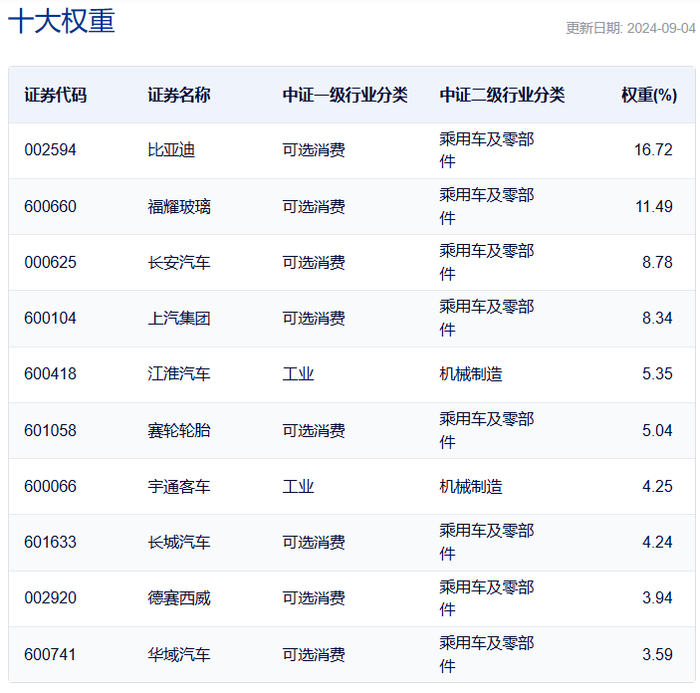Click 可选消费 in the 长安汽车 row

314,263
